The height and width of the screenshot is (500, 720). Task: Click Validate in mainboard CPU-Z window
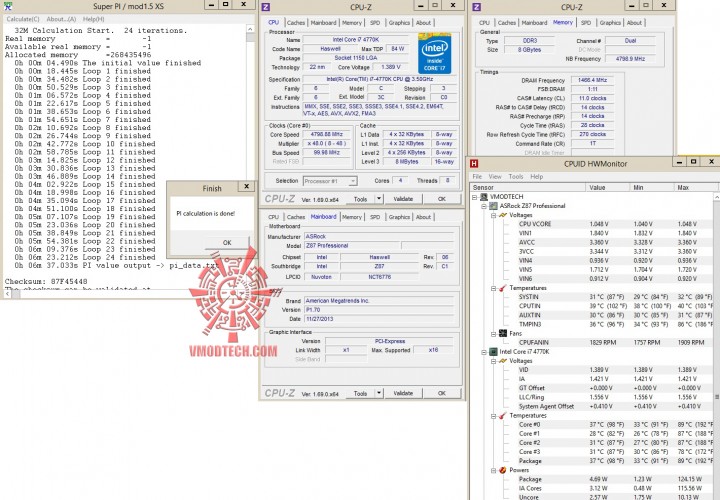[x=403, y=393]
